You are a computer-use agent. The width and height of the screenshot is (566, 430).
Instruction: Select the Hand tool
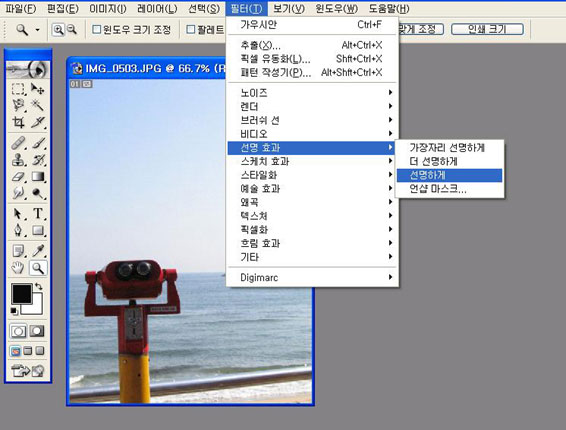point(18,268)
